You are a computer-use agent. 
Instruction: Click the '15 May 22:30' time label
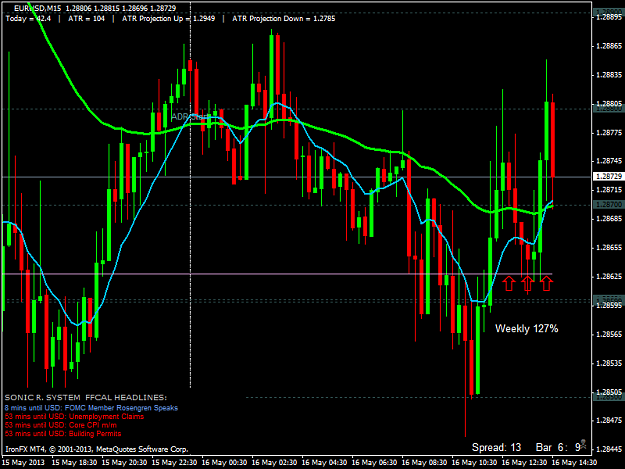175,462
